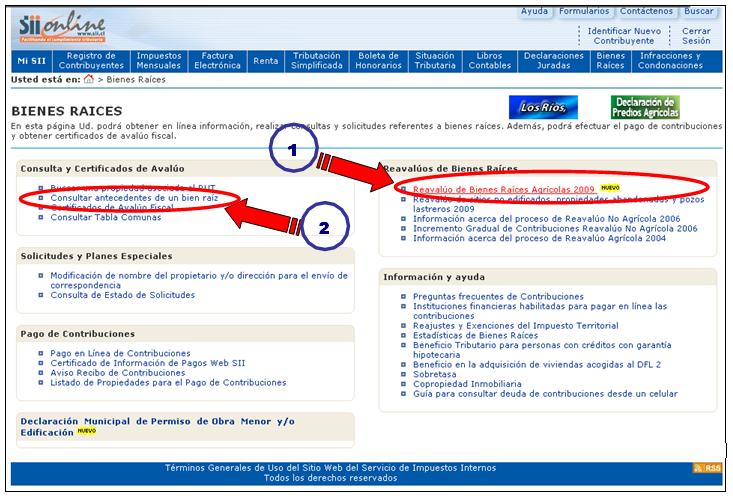
Task: Open Guía para consultar deuda desde un celular
Action: click(545, 394)
